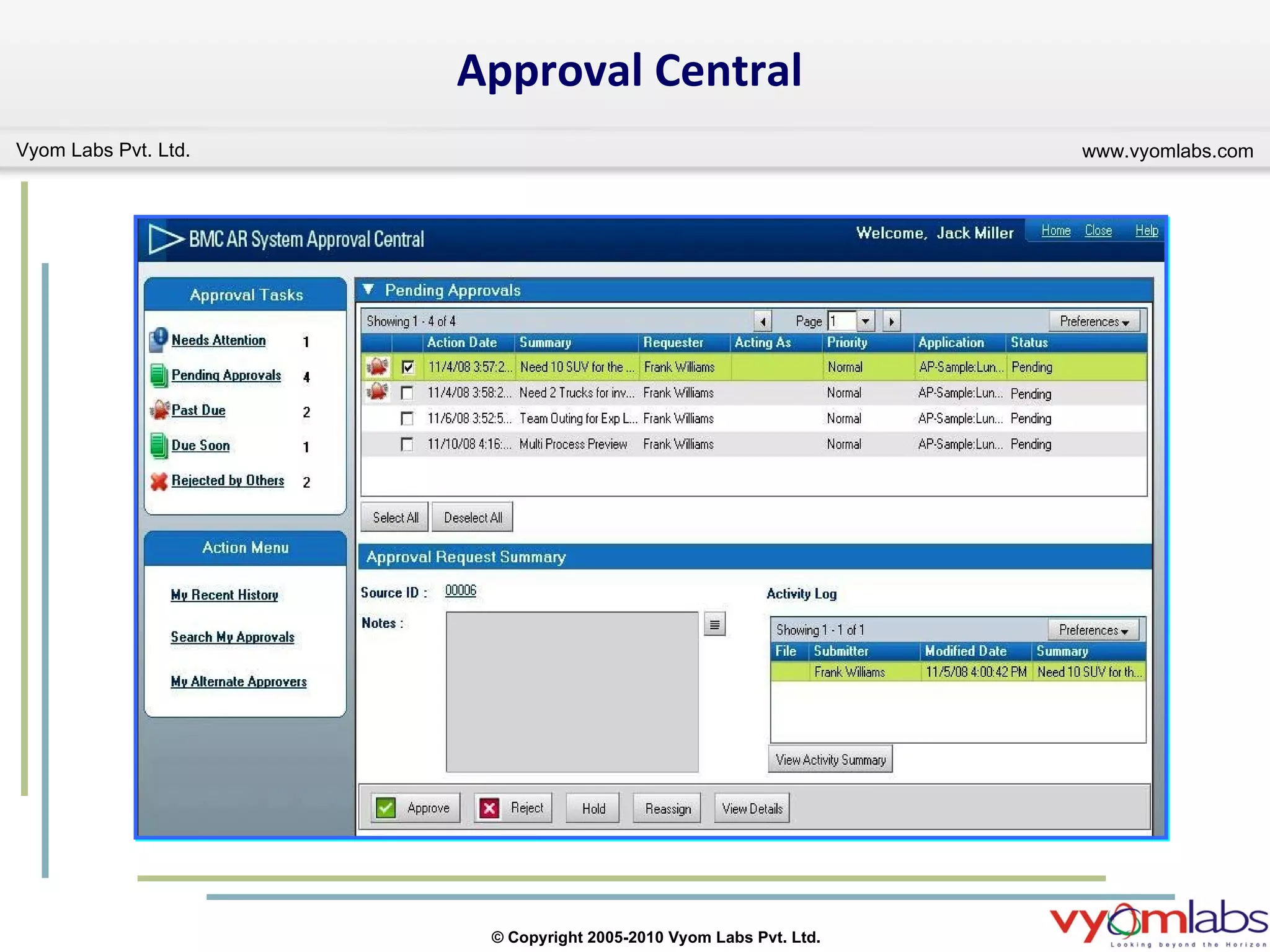Click the Deselect All button

473,518
